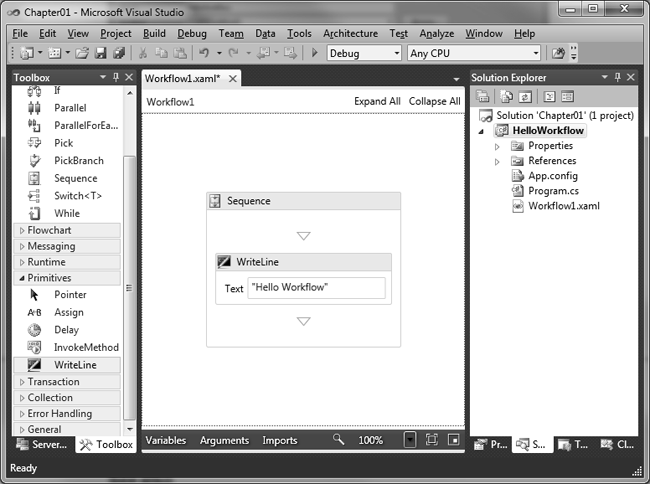Collapse the HelloWorkflow project node
The width and height of the screenshot is (650, 484).
click(481, 131)
